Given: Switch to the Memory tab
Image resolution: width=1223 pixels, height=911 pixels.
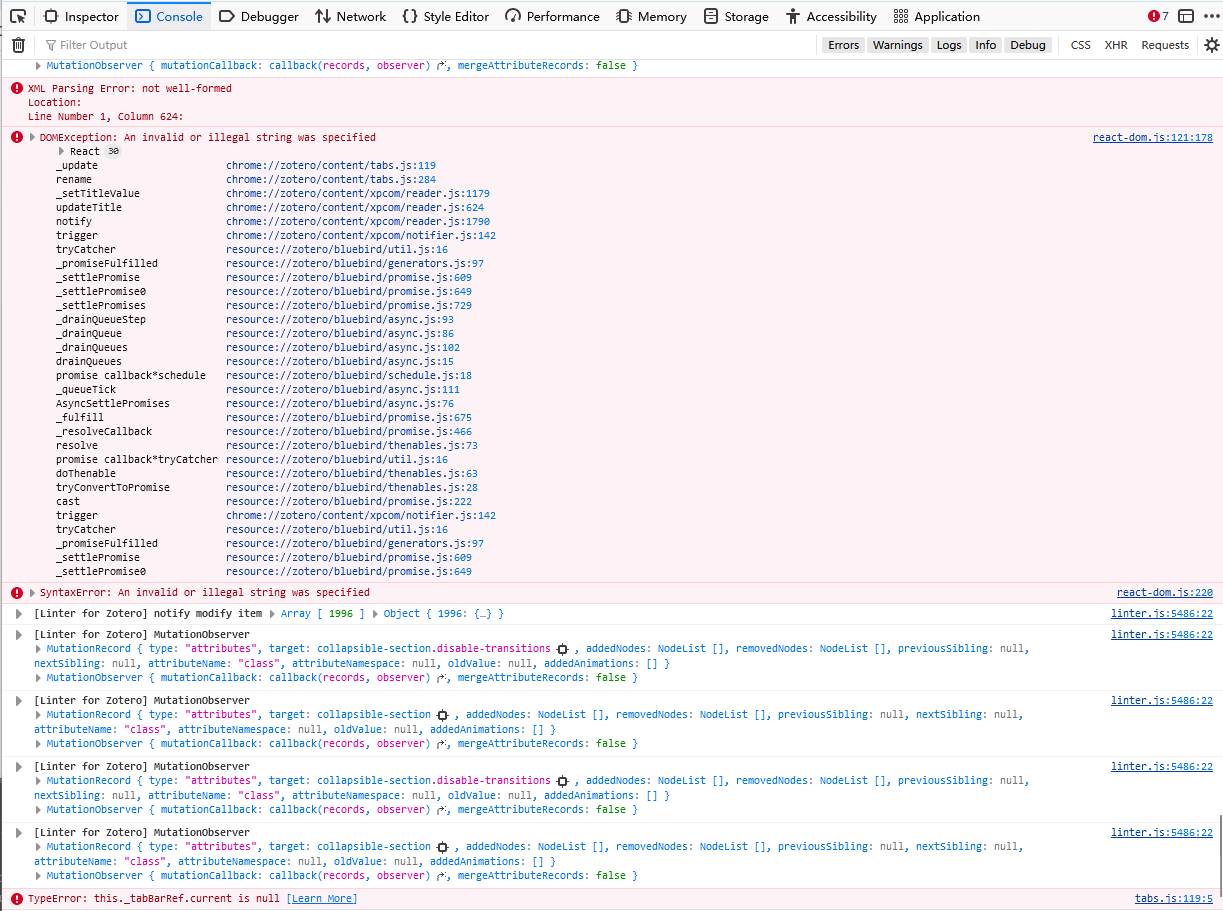Looking at the screenshot, I should point(652,16).
